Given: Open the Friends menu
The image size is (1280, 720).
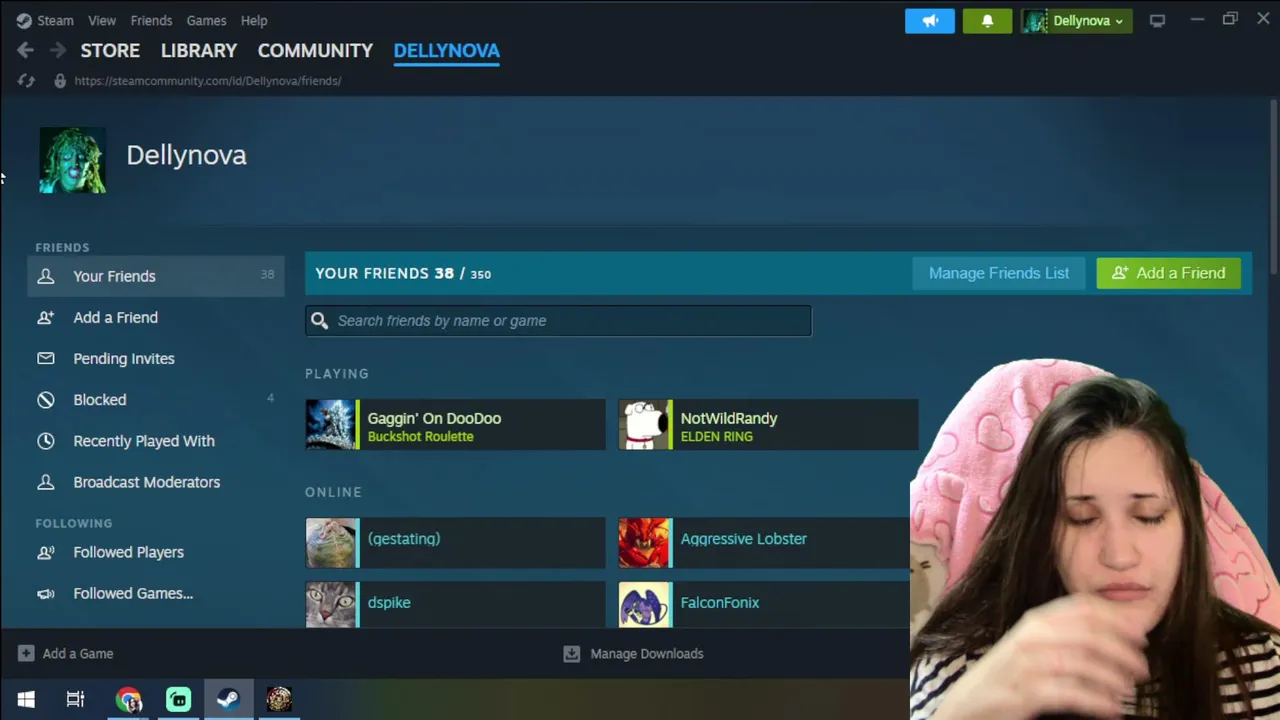Looking at the screenshot, I should pyautogui.click(x=151, y=20).
